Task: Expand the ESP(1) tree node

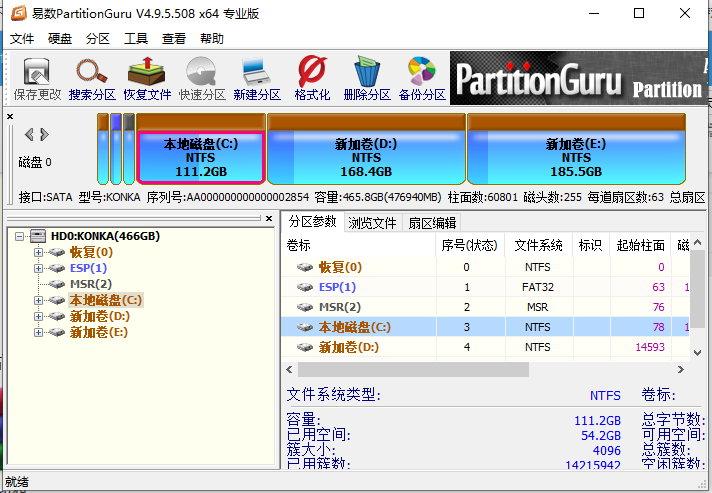Action: (39, 268)
